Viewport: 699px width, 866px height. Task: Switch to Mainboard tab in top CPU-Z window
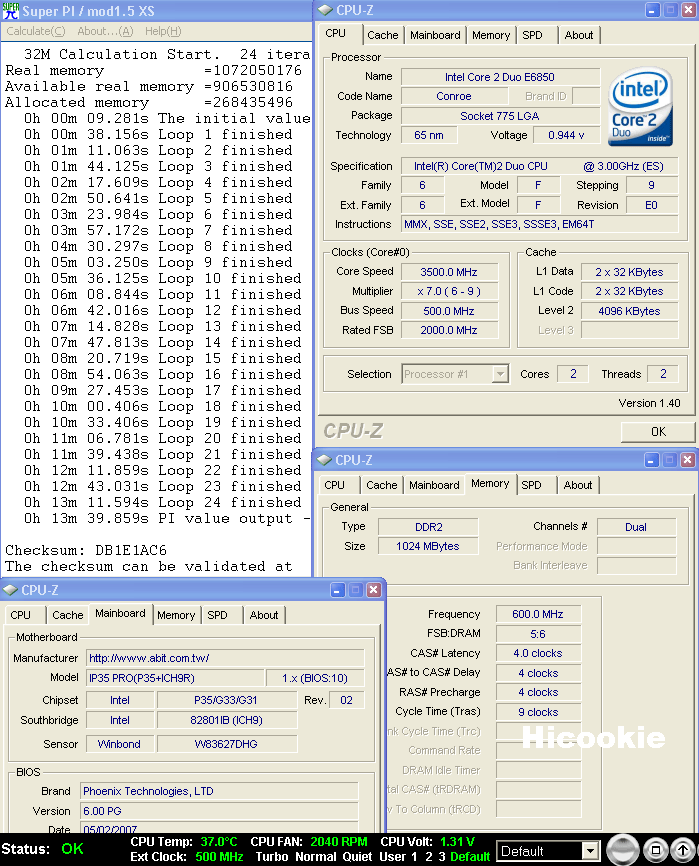click(x=435, y=35)
